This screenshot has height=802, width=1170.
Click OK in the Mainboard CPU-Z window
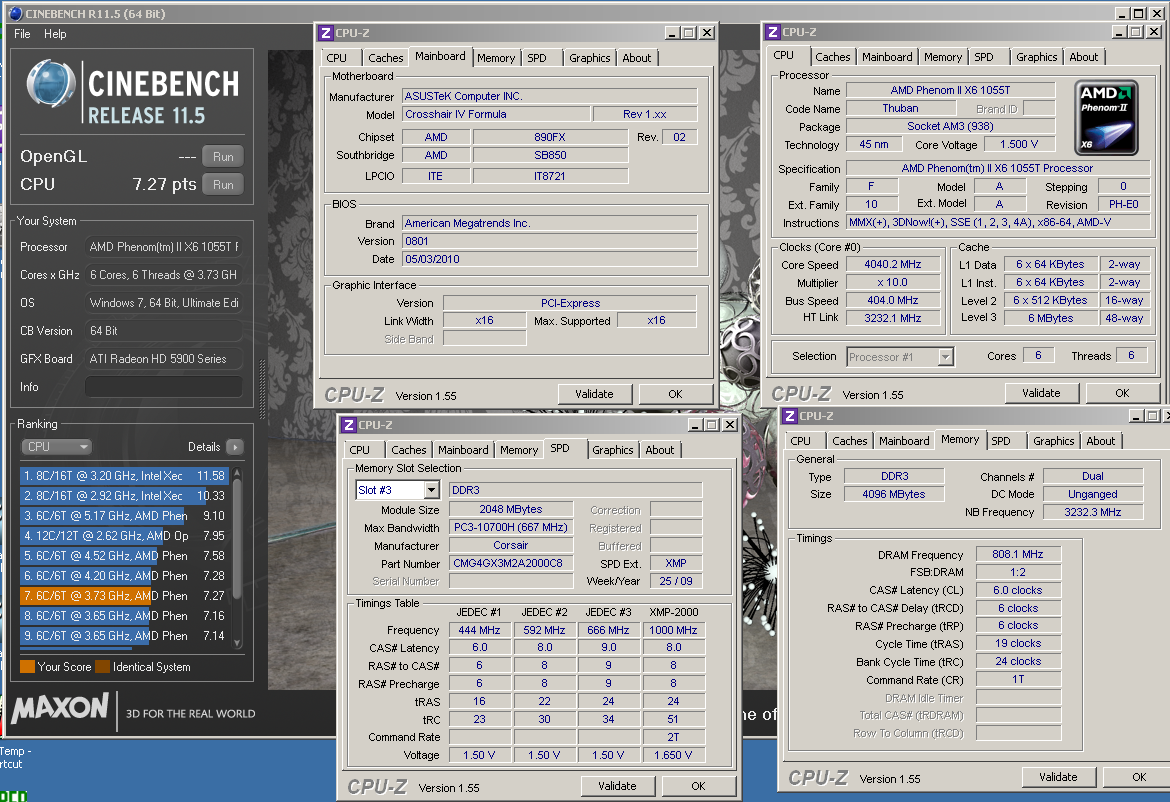[x=675, y=394]
